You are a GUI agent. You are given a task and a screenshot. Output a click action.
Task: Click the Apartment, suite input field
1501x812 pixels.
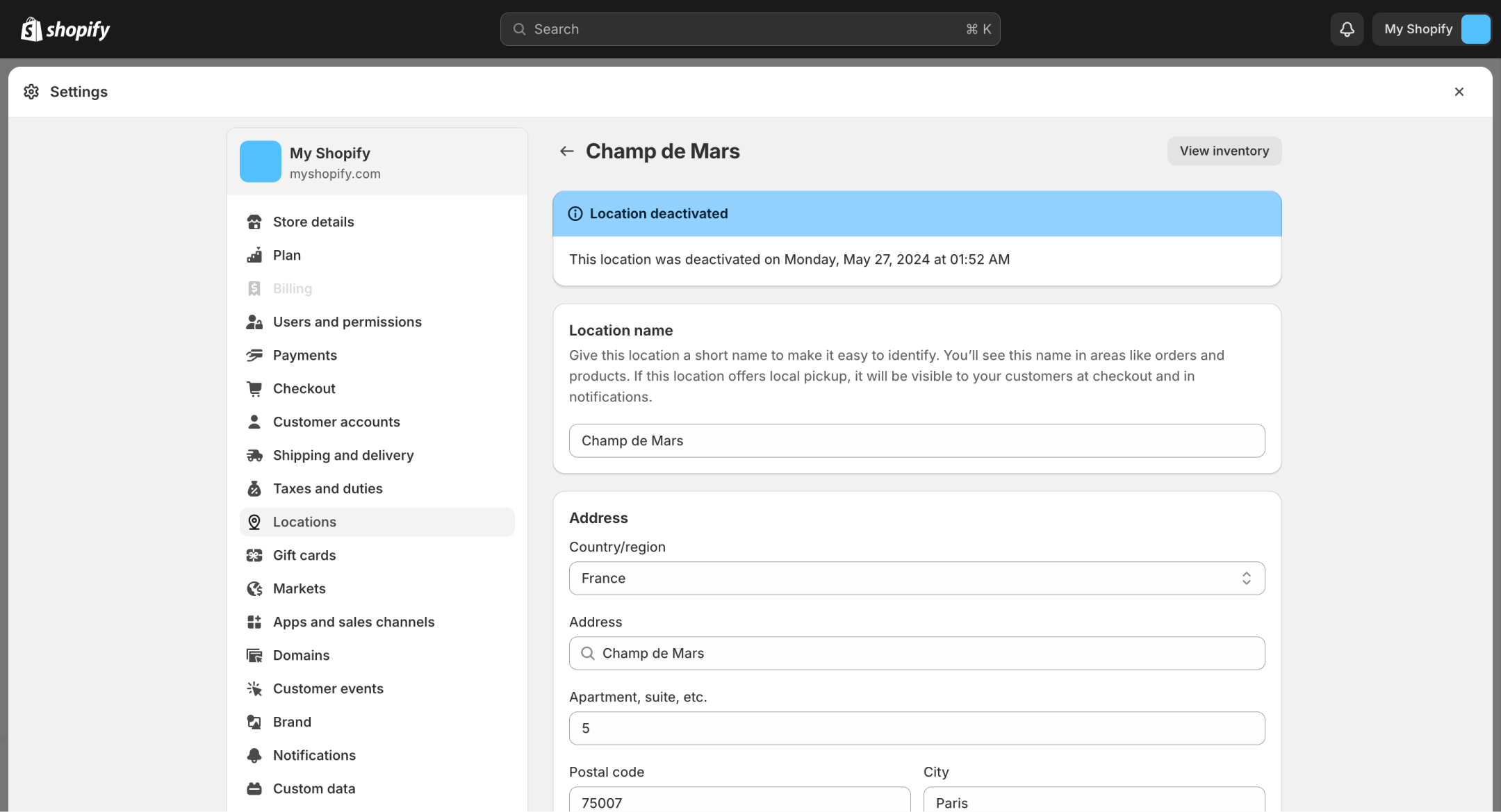[917, 729]
